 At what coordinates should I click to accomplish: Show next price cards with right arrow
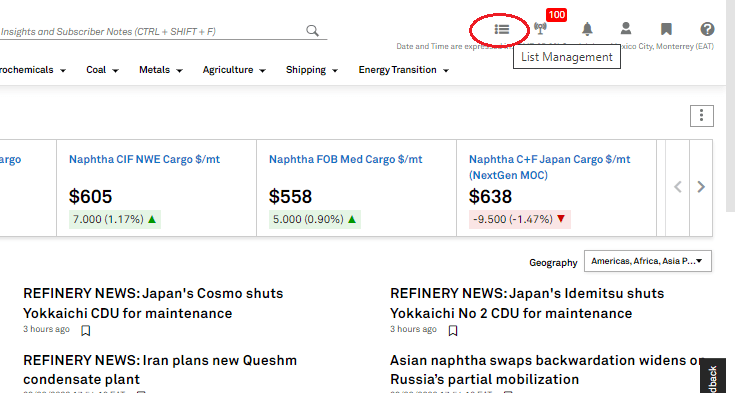coord(701,187)
